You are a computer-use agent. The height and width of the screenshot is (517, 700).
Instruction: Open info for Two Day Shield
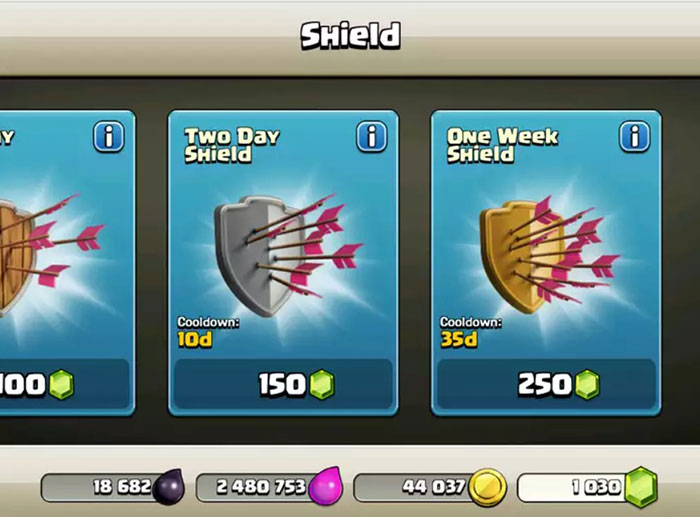click(371, 137)
